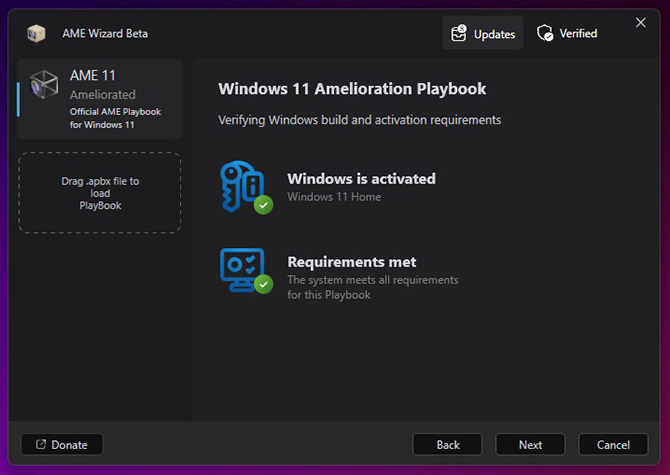Click the Requirements met monitor icon
Viewport: 670px width, 475px height.
tap(246, 270)
